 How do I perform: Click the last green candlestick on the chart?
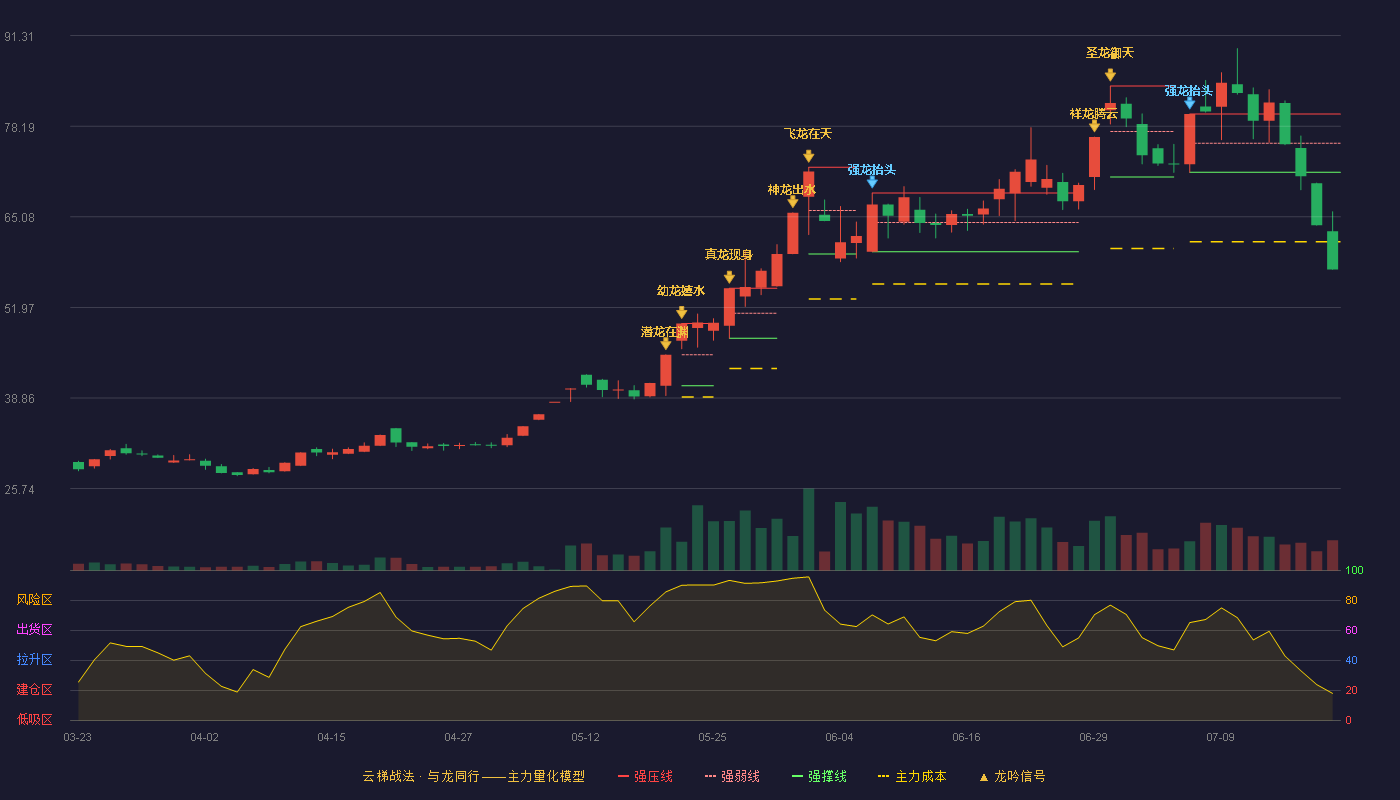click(x=1332, y=250)
